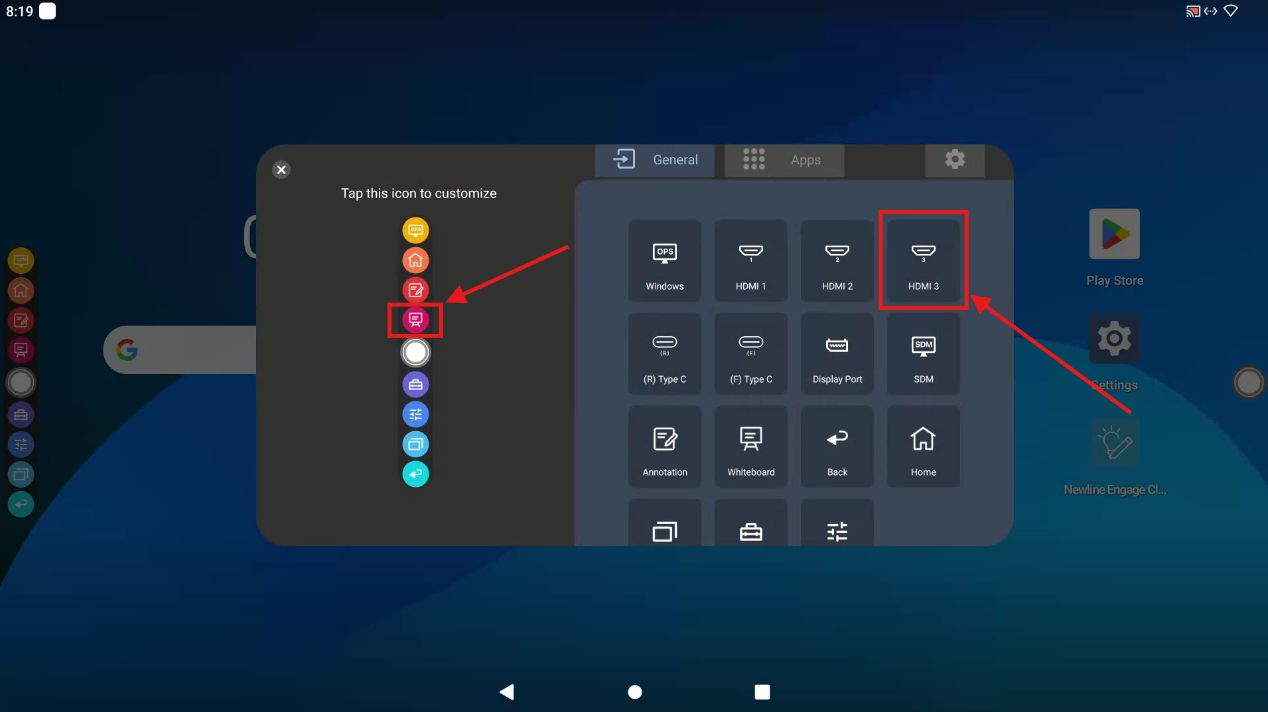
Task: Tap the orange Home icon in customize column
Action: click(x=416, y=260)
